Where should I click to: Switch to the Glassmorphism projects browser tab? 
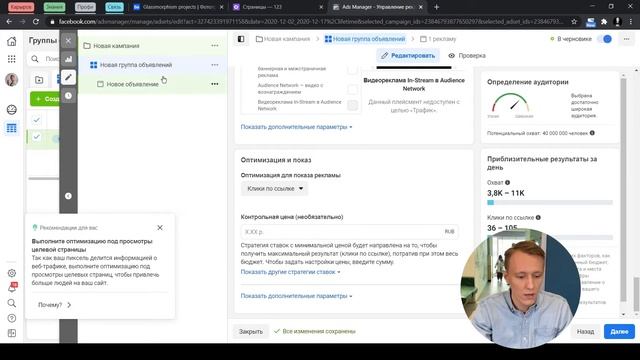pos(178,7)
